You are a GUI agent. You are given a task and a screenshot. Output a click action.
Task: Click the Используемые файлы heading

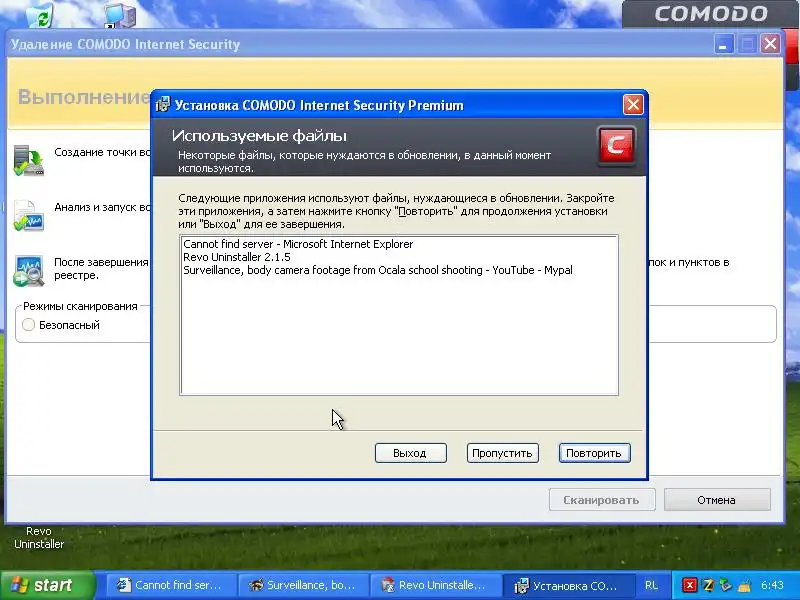click(259, 136)
